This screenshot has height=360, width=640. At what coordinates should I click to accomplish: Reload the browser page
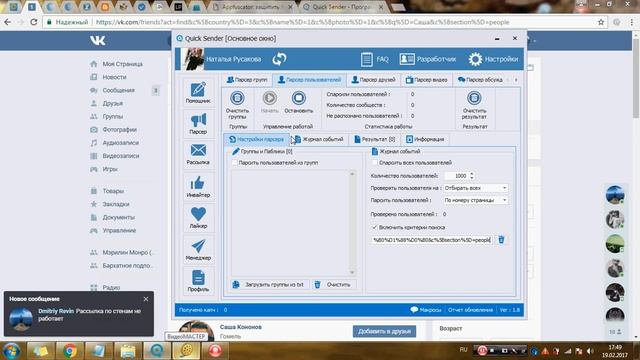(x=33, y=22)
